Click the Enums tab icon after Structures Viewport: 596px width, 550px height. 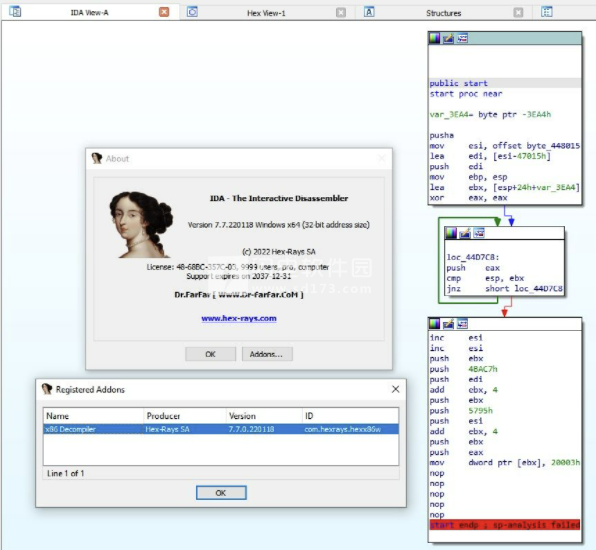click(547, 12)
